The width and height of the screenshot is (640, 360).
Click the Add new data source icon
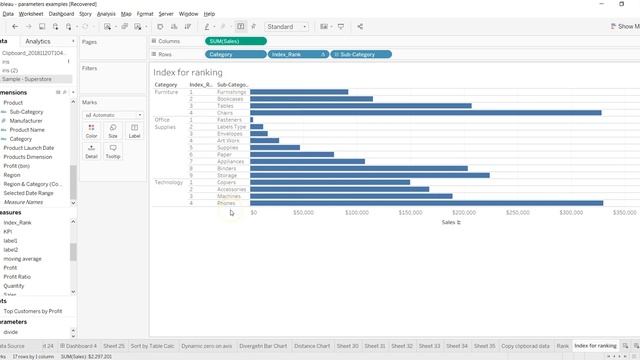(x=56, y=27)
